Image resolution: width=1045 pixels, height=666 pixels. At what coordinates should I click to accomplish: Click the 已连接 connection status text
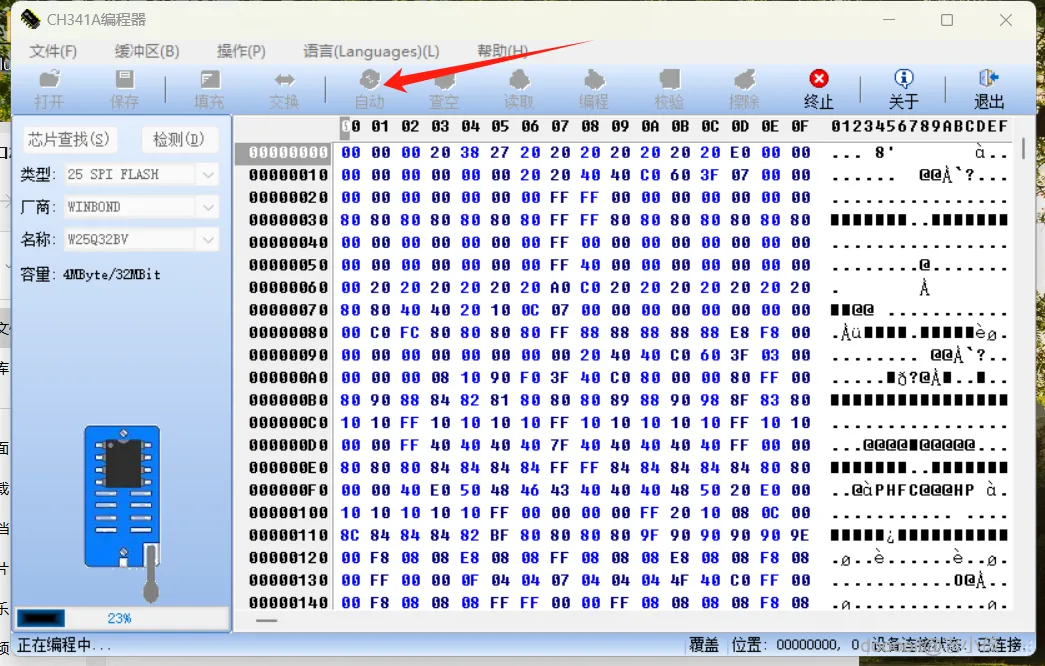coord(999,645)
